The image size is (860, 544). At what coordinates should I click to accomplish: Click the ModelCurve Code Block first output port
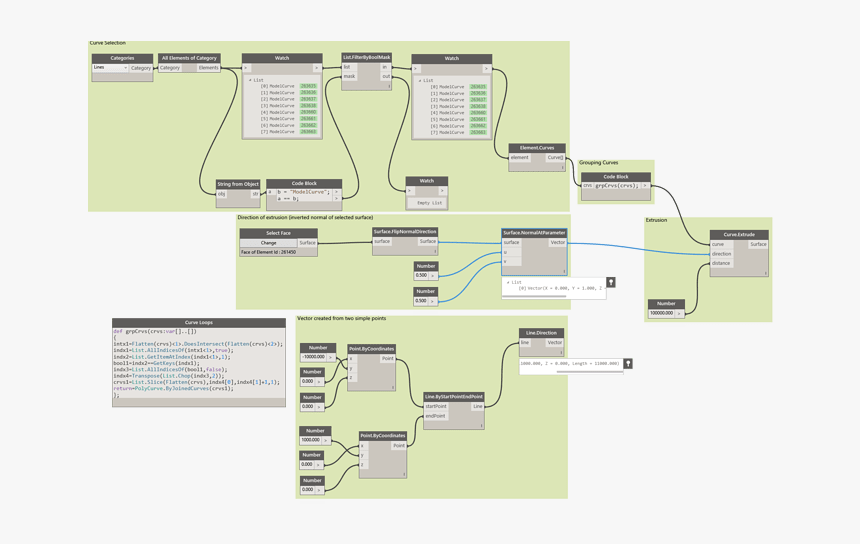[337, 191]
